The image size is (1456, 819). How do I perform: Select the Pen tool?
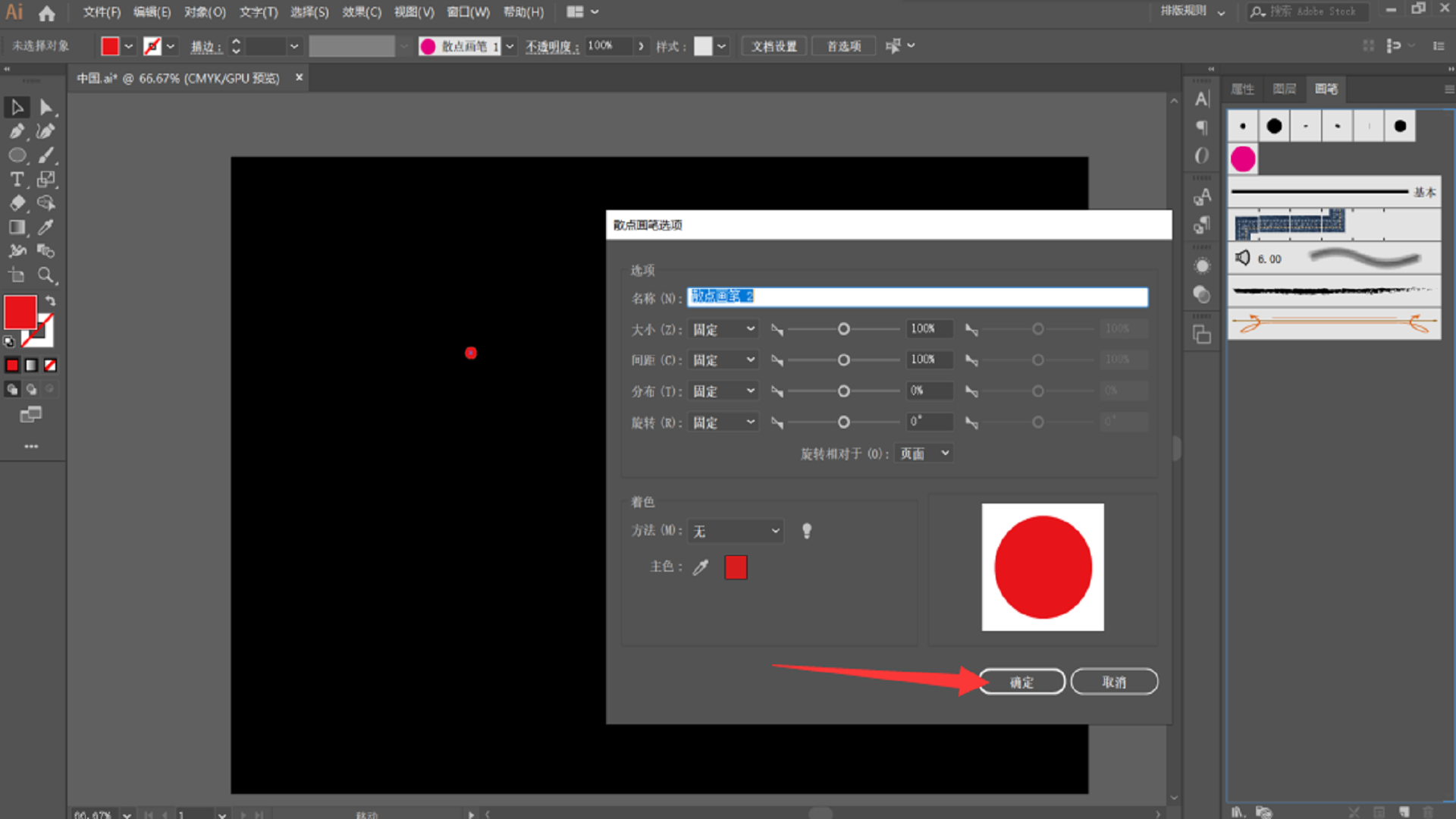coord(17,131)
